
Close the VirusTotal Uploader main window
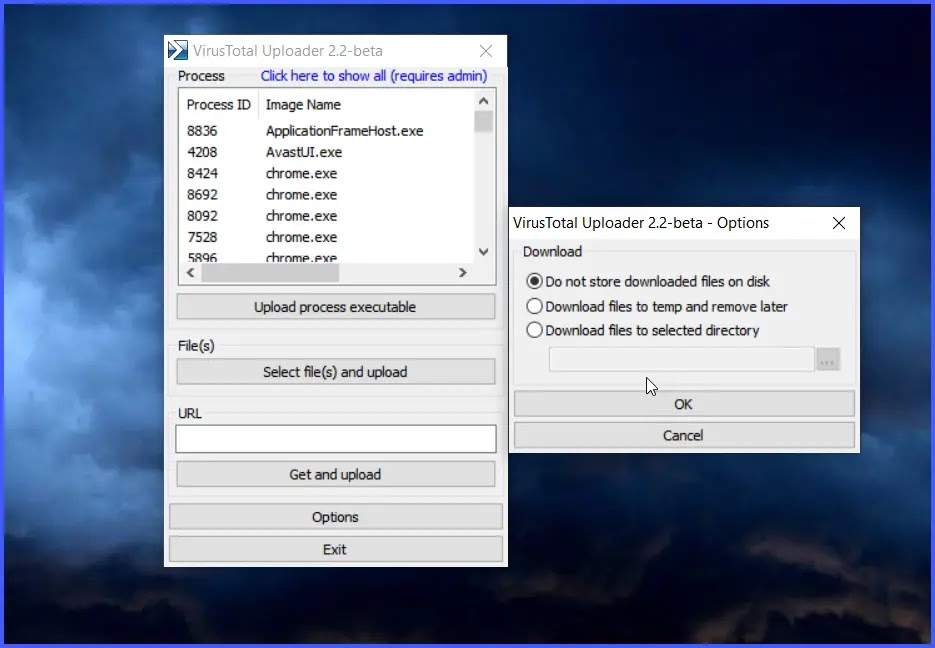pyautogui.click(x=486, y=51)
